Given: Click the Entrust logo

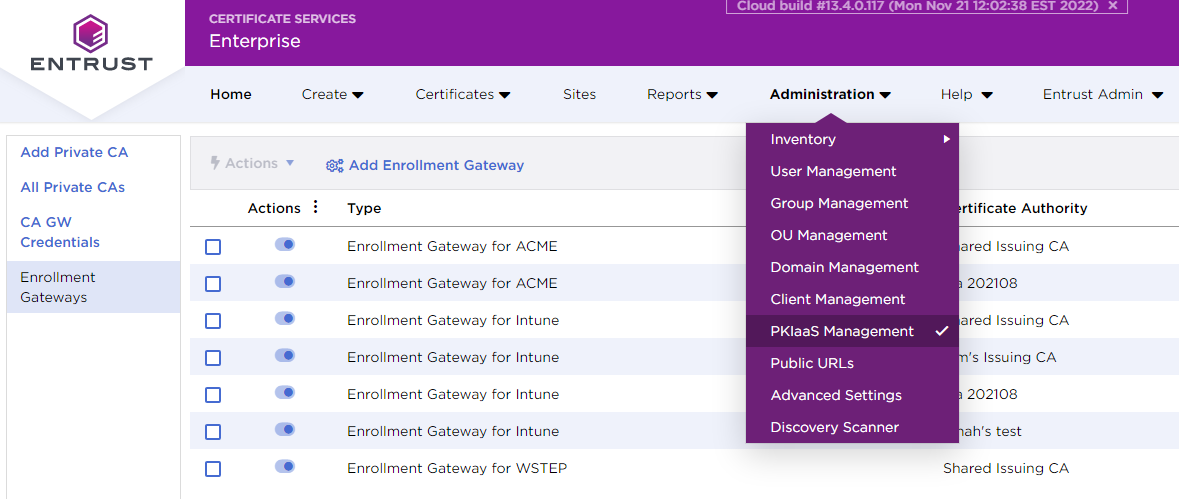Looking at the screenshot, I should 91,43.
